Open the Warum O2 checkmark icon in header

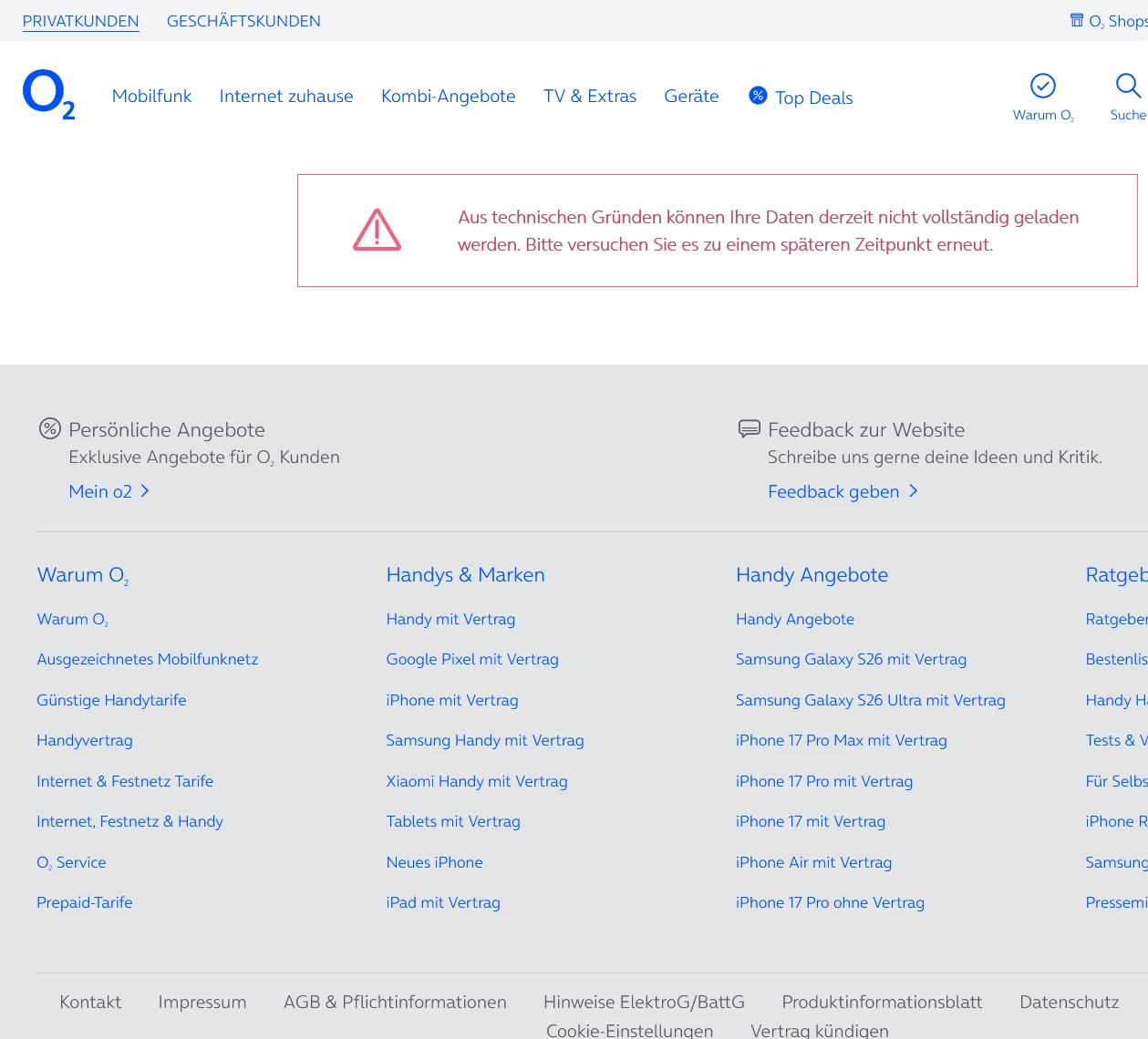(x=1043, y=86)
